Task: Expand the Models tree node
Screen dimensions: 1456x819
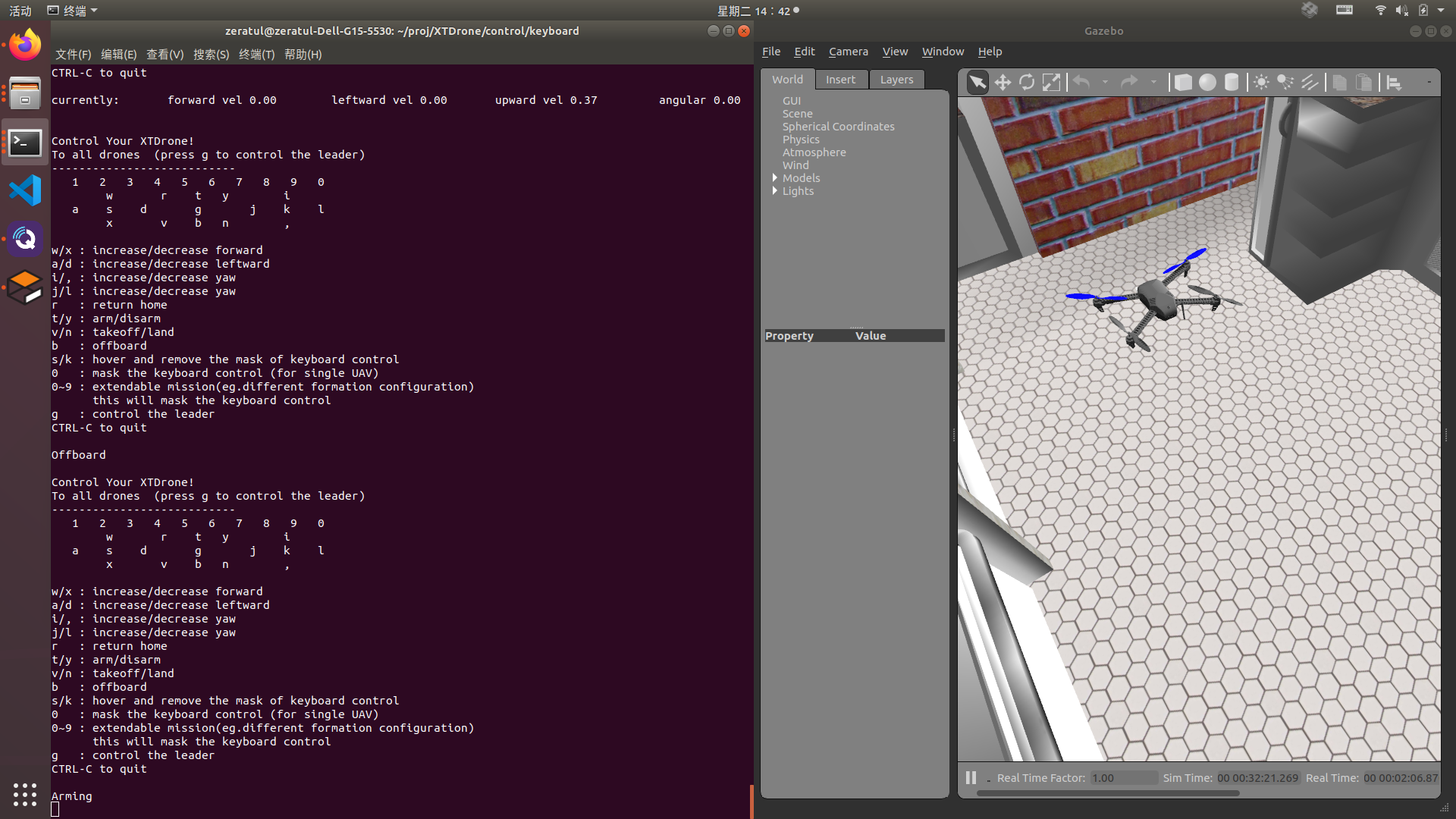Action: [774, 178]
